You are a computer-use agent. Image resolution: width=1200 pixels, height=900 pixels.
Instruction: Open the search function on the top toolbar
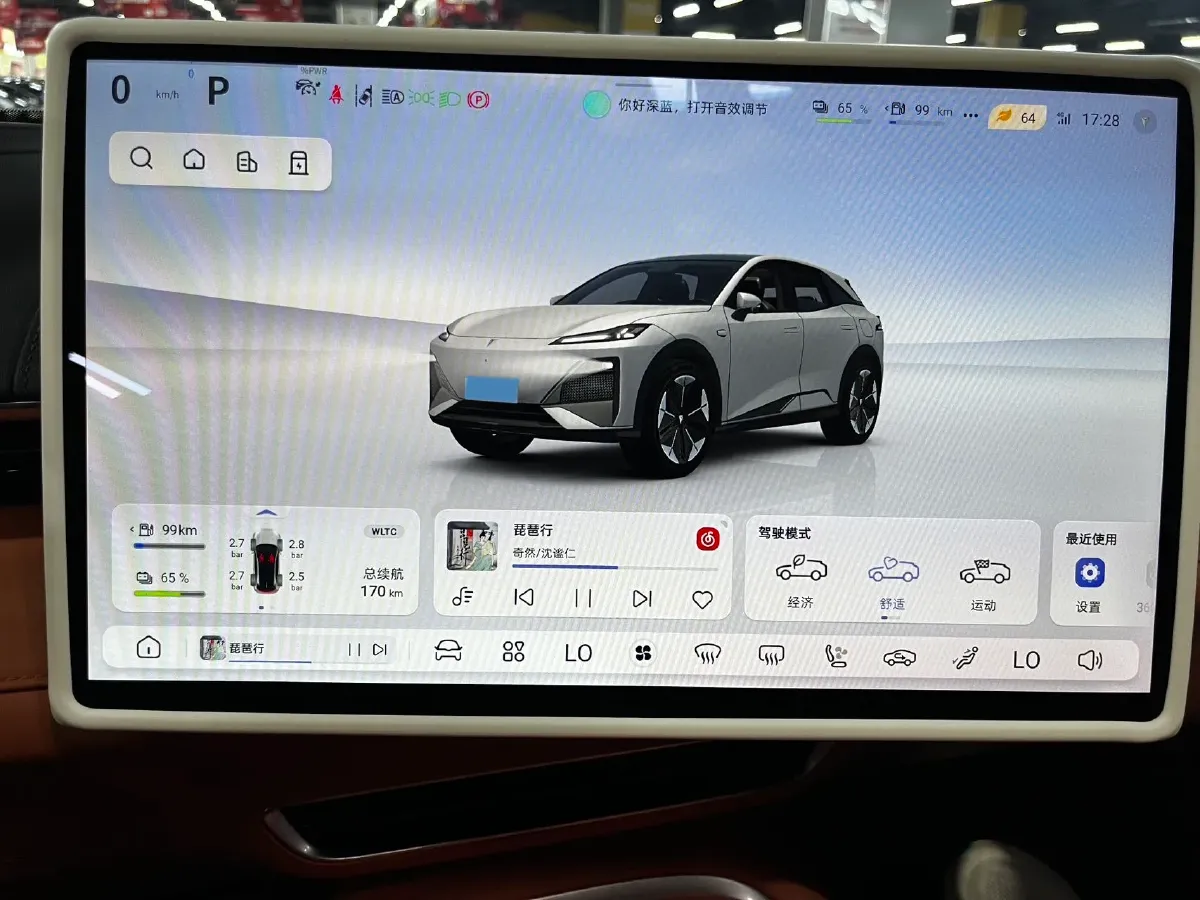click(x=141, y=158)
